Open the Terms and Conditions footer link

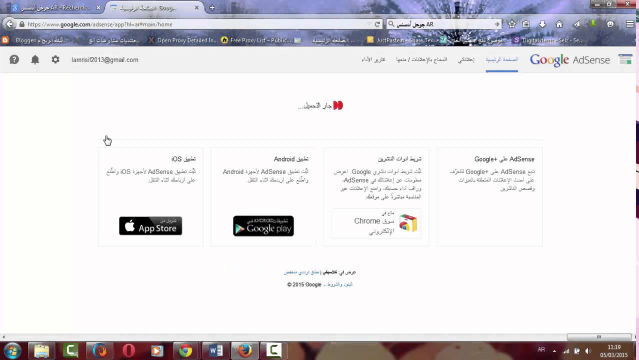(x=340, y=285)
